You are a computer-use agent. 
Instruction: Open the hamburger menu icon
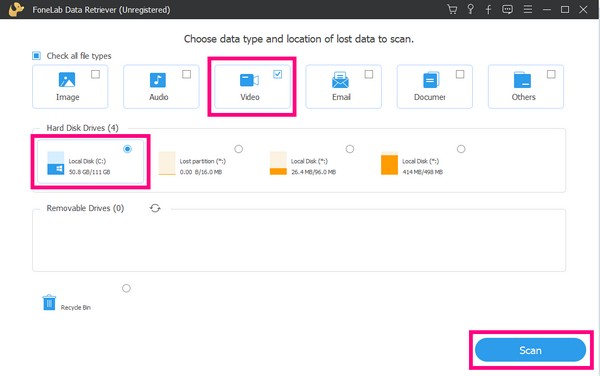528,9
